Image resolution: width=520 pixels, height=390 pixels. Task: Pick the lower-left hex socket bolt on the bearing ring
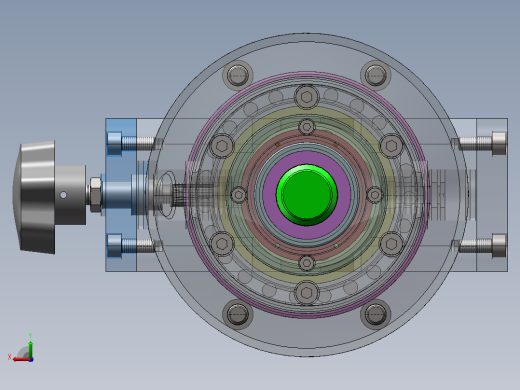pos(222,244)
